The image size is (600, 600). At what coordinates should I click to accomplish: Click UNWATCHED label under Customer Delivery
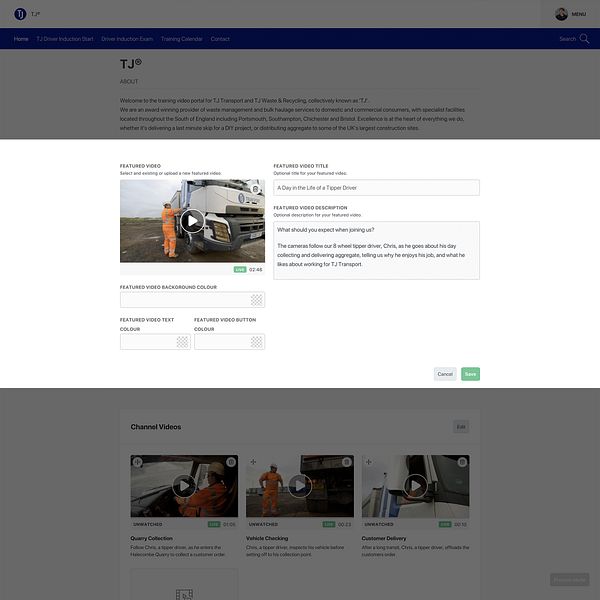tap(379, 524)
